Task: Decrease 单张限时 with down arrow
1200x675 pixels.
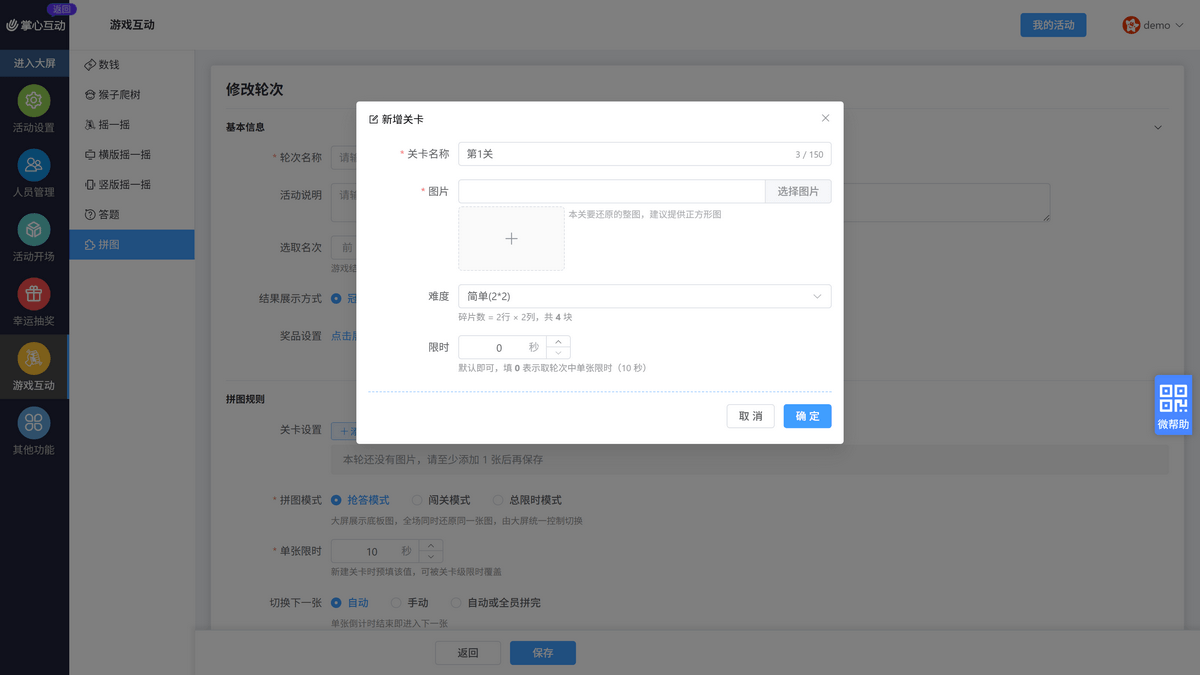Action: tap(430, 557)
